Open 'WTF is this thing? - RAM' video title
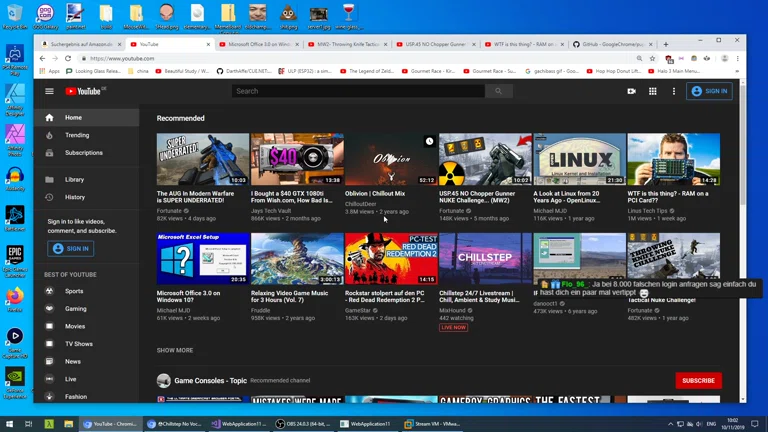The height and width of the screenshot is (432, 768). pos(668,197)
